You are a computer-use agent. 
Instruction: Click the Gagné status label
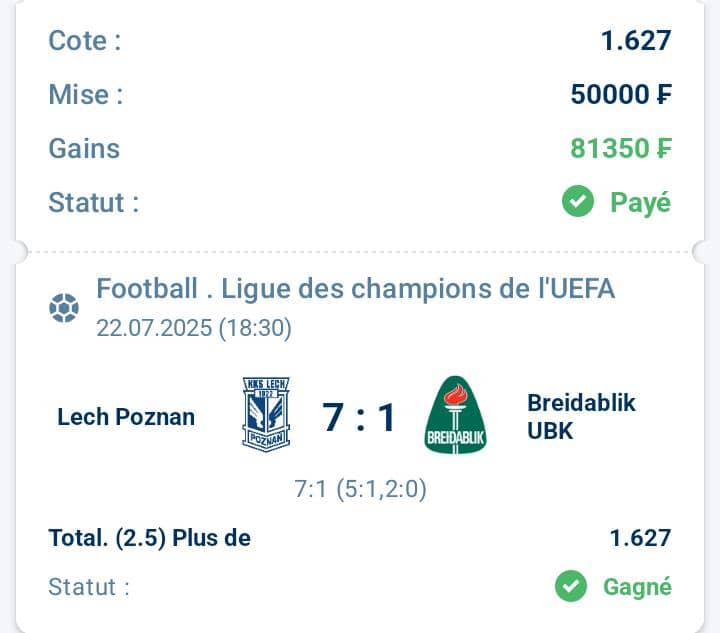[637, 587]
